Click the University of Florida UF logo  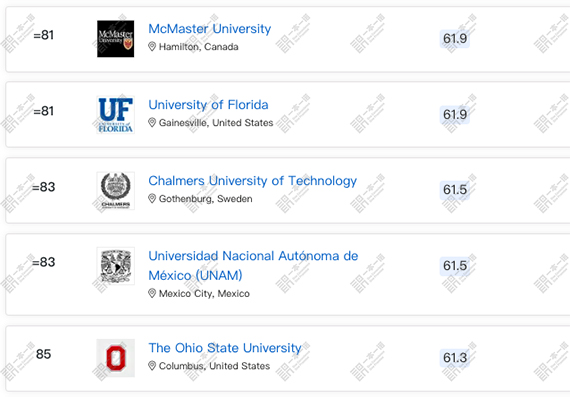click(x=116, y=115)
